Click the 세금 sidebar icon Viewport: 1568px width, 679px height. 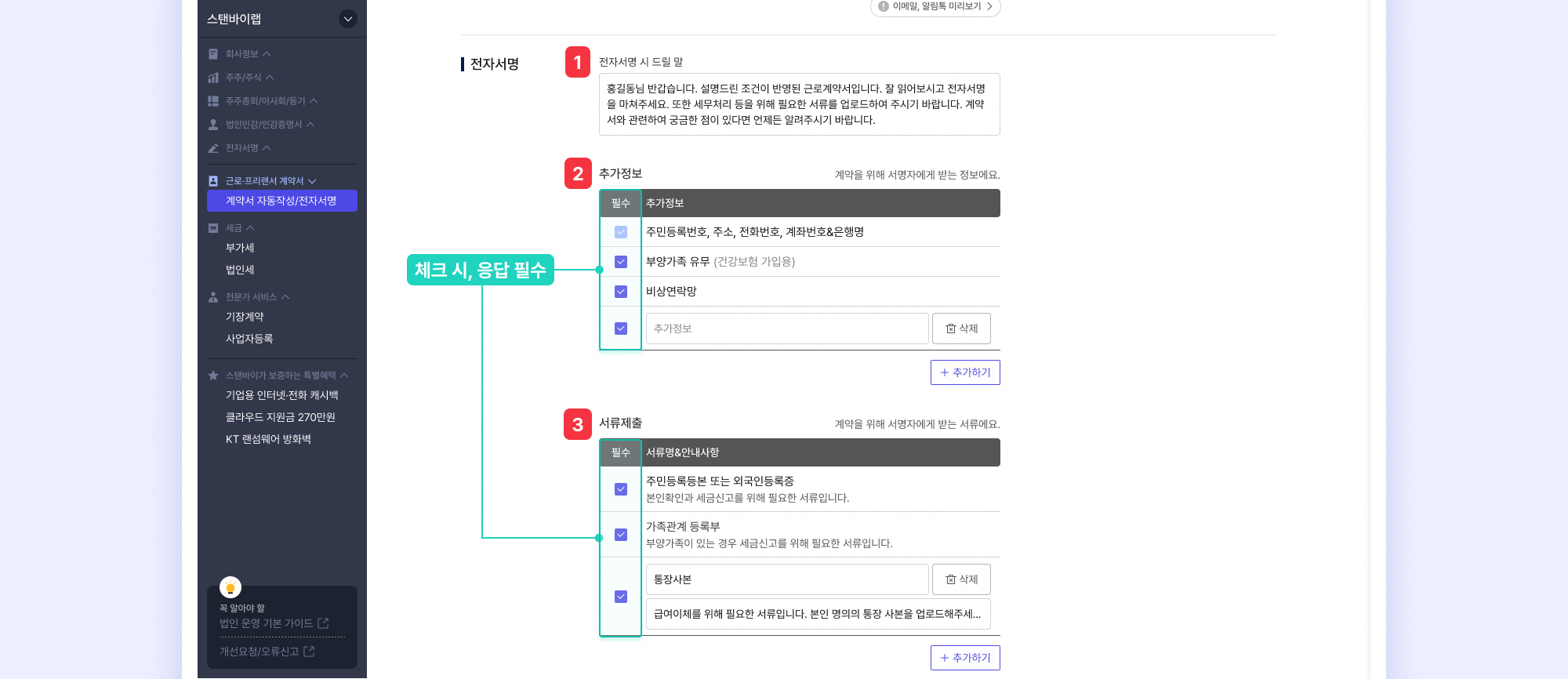tap(213, 228)
